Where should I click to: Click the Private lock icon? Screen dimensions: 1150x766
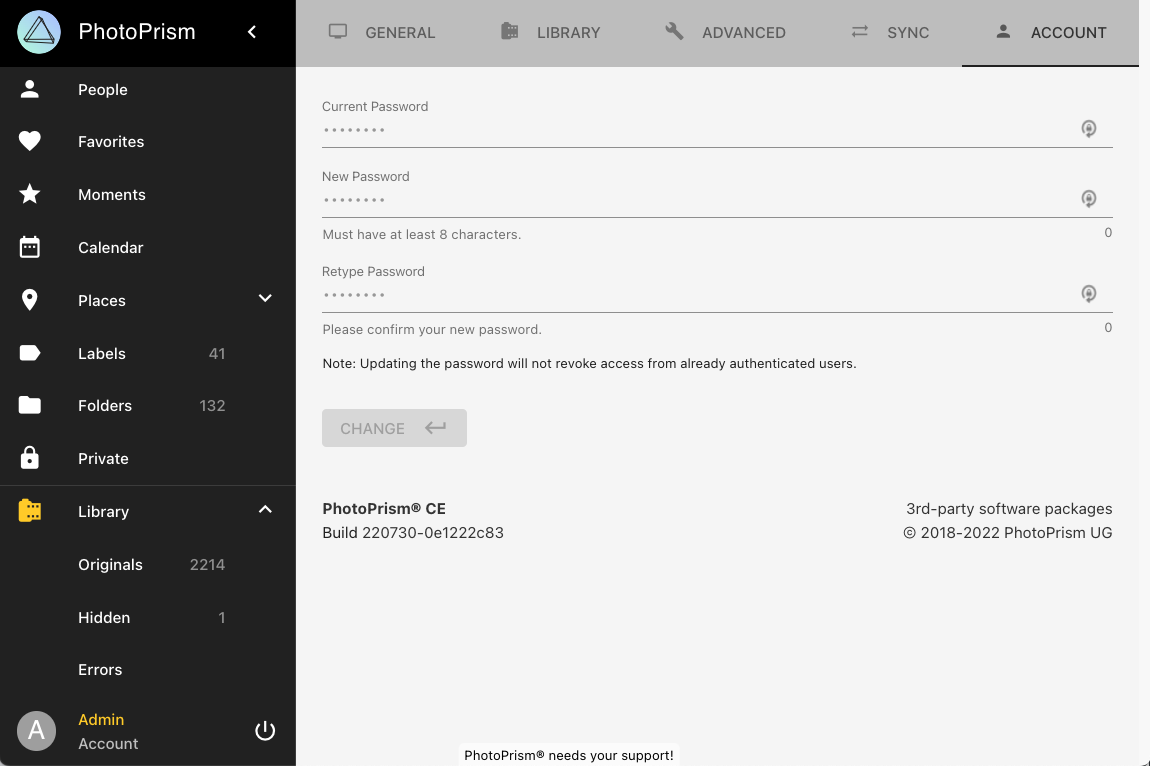tap(30, 459)
